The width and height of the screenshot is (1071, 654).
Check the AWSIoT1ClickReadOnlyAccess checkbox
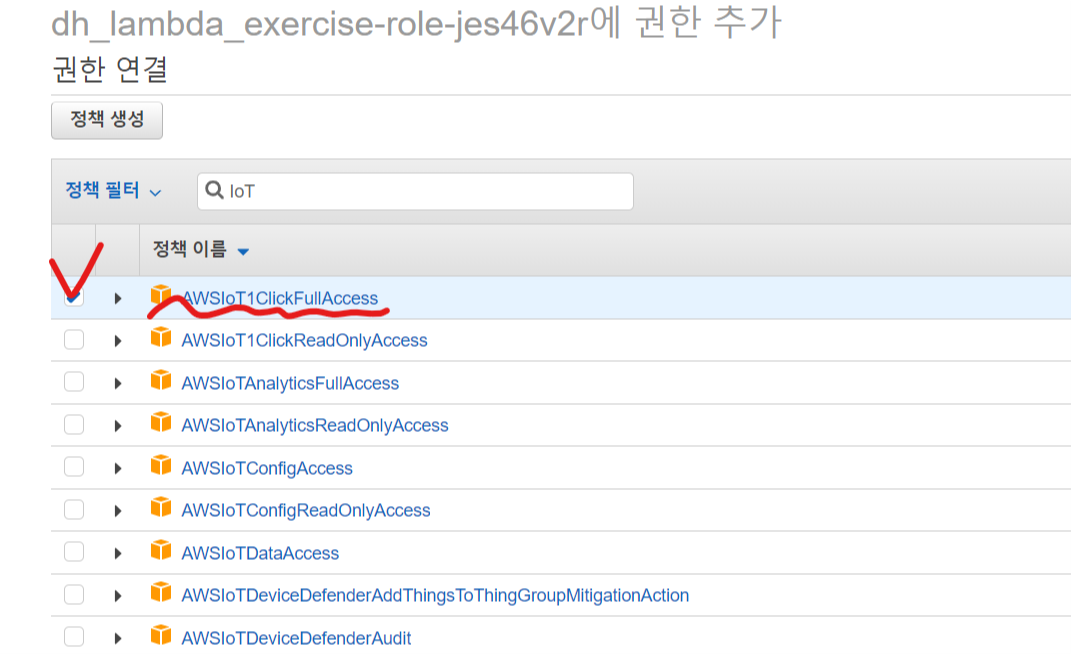[74, 340]
